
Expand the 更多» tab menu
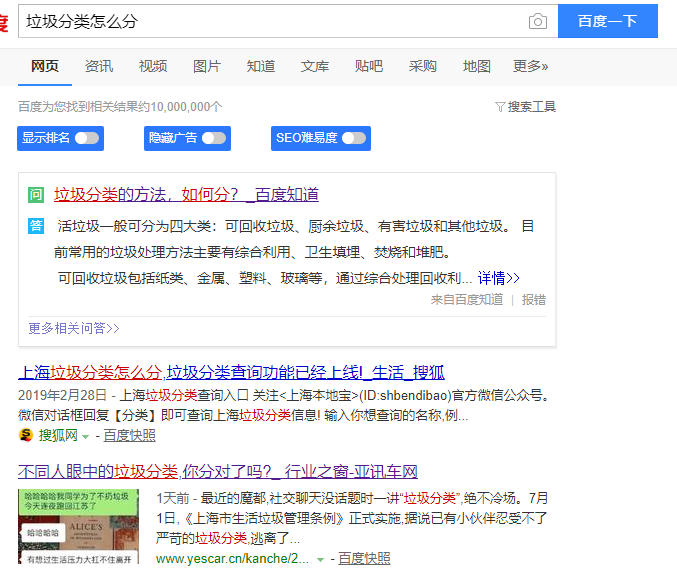[531, 66]
